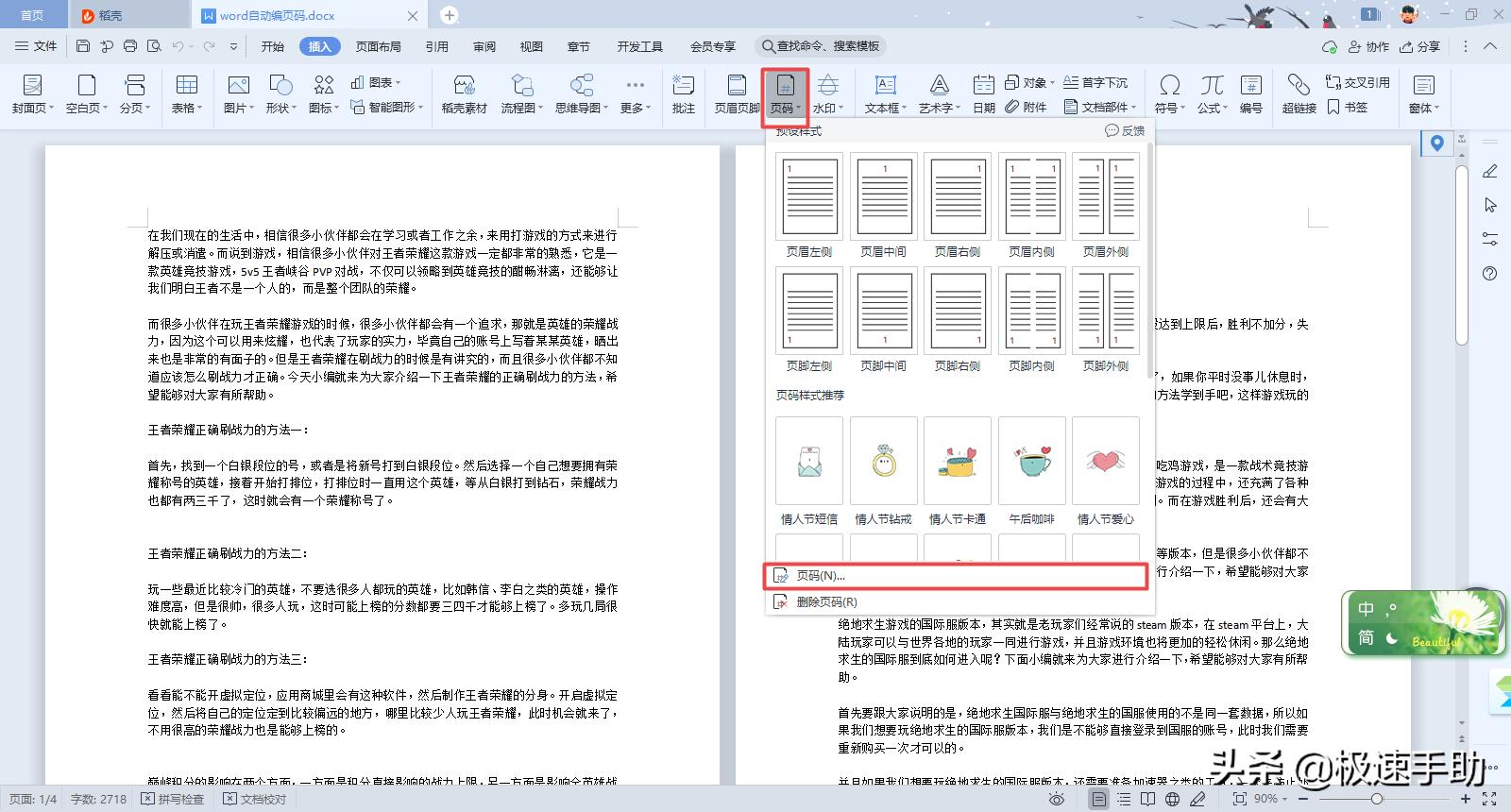Open the File (文件) menu

tap(36, 46)
